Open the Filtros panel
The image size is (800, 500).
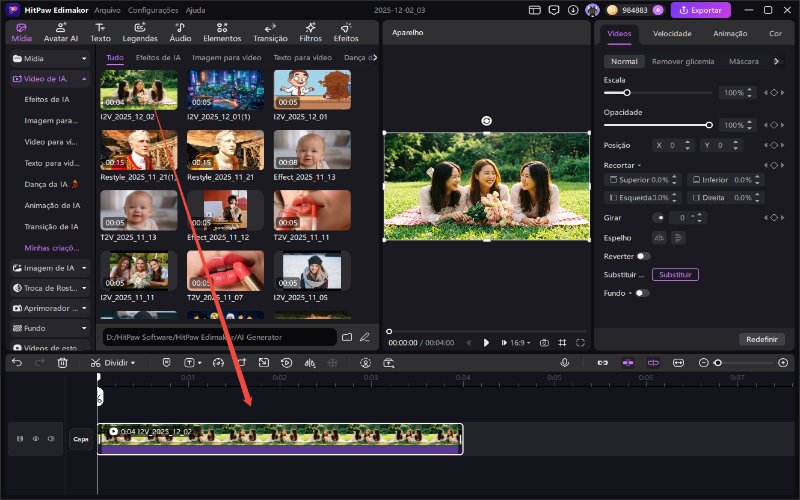point(310,32)
